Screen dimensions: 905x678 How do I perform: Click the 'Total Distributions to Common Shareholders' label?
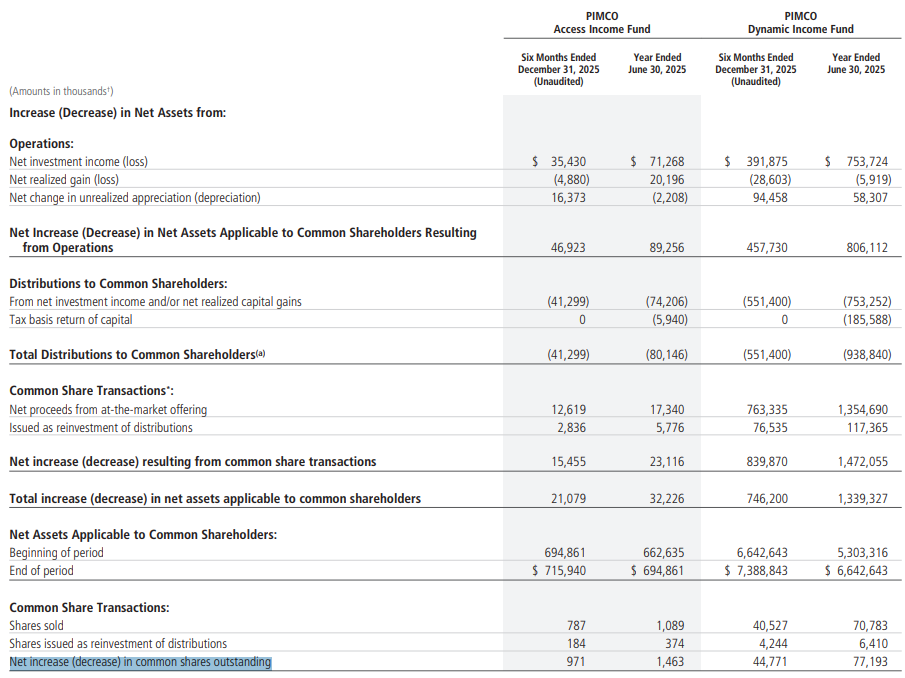point(137,354)
